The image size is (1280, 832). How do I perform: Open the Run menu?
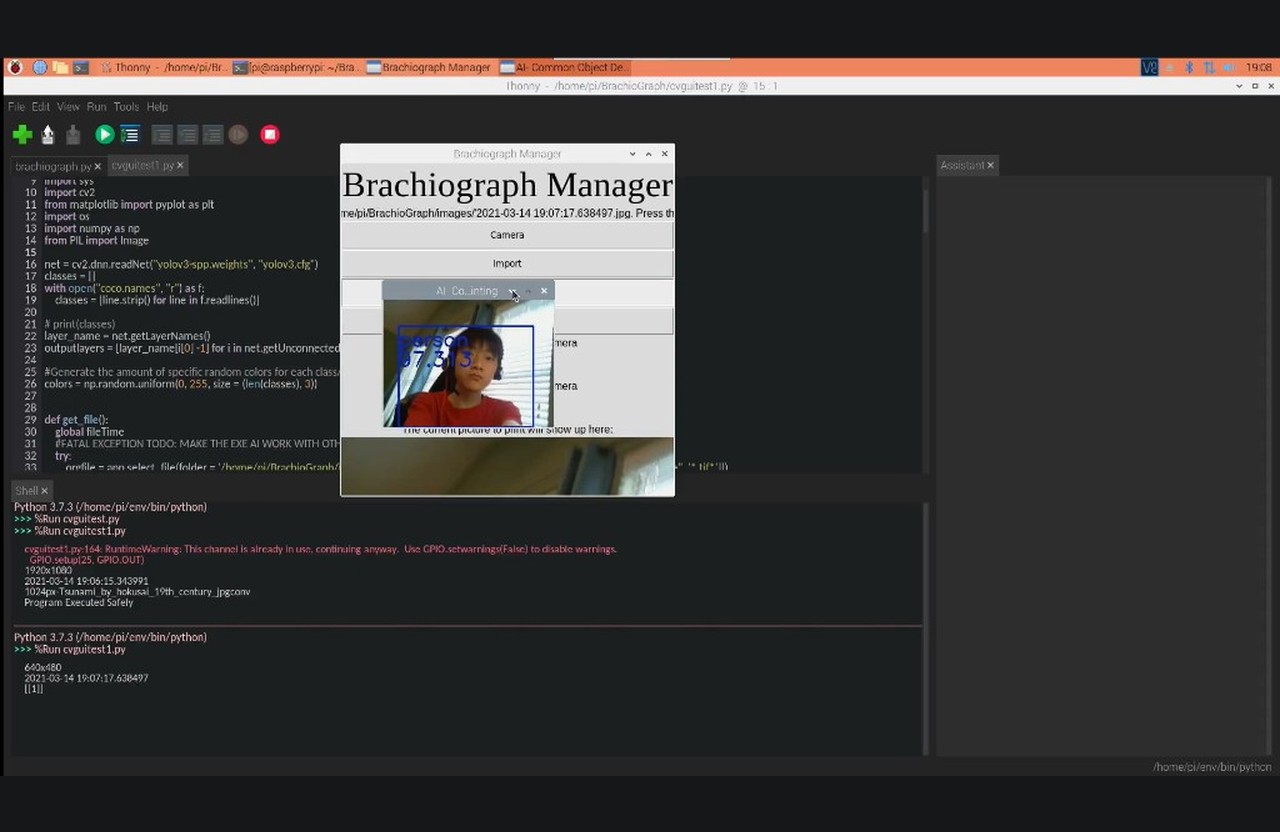(x=96, y=107)
